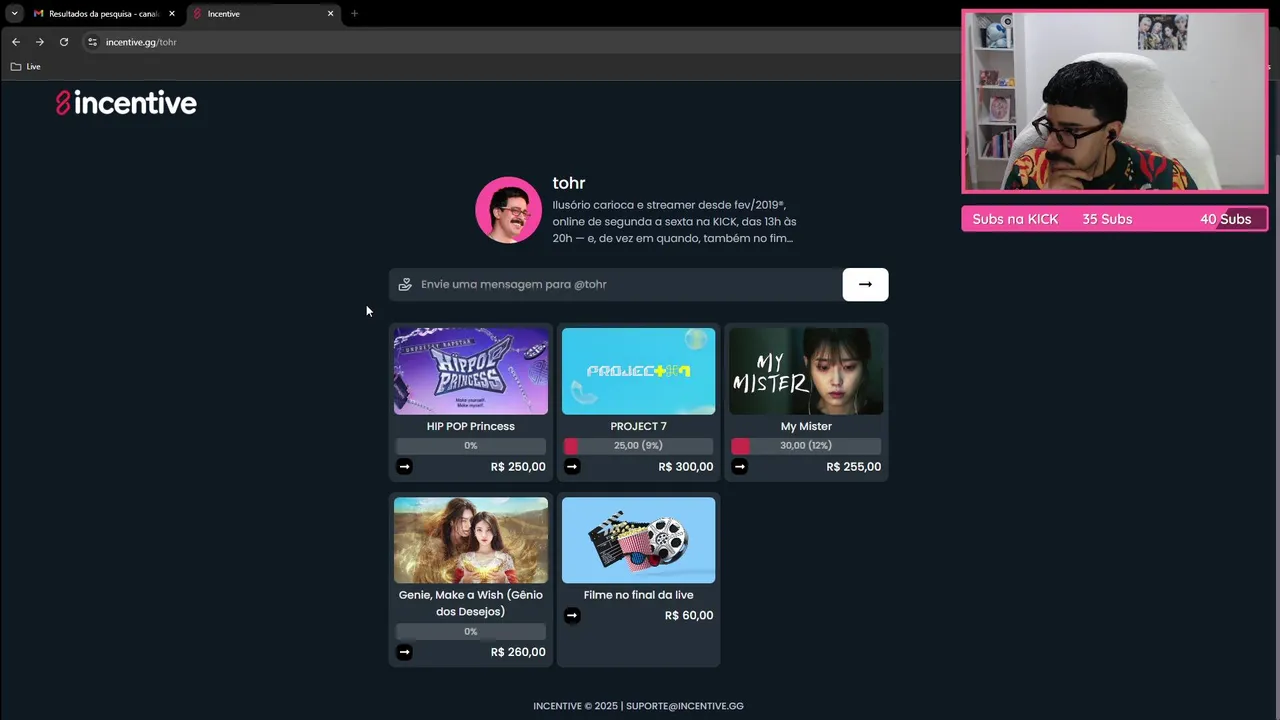The image size is (1280, 720).
Task: Click the address bar URL incentive.gg/tohr
Action: pyautogui.click(x=141, y=42)
